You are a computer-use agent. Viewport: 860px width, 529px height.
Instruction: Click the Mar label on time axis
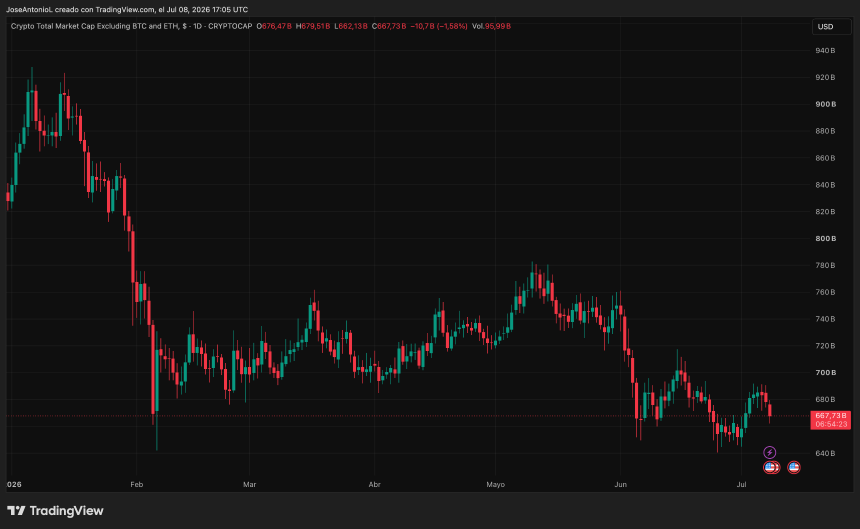click(x=250, y=485)
